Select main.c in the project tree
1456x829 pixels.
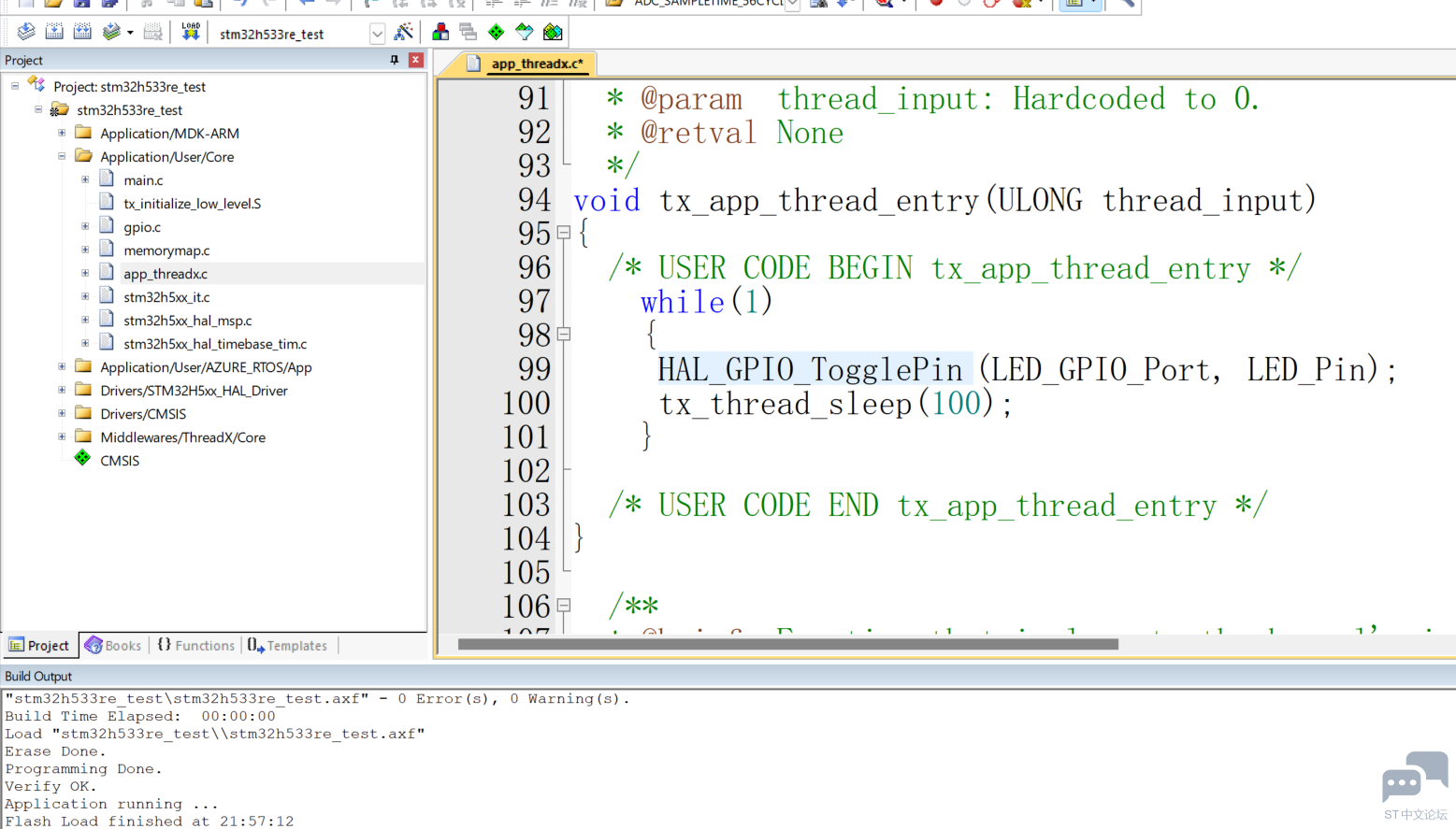tap(143, 180)
